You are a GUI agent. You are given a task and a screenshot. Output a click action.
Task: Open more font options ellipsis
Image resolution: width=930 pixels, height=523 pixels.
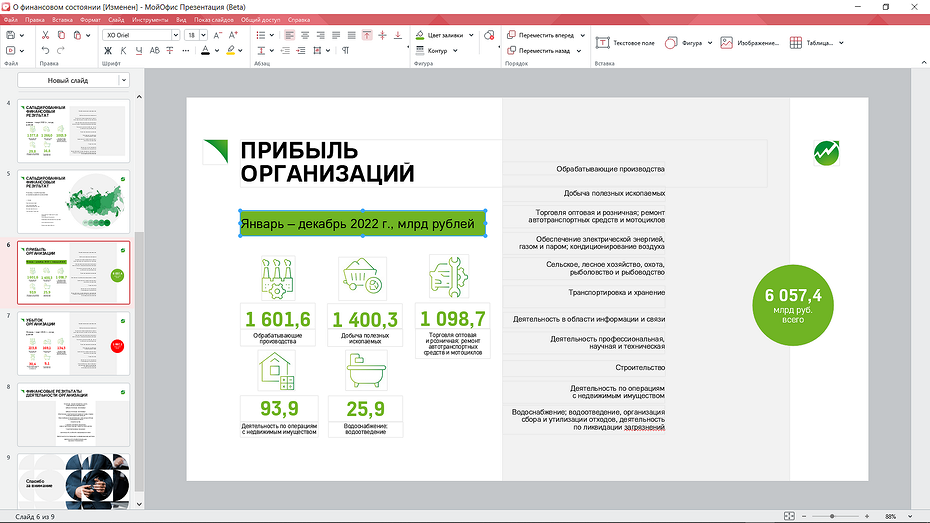click(186, 51)
